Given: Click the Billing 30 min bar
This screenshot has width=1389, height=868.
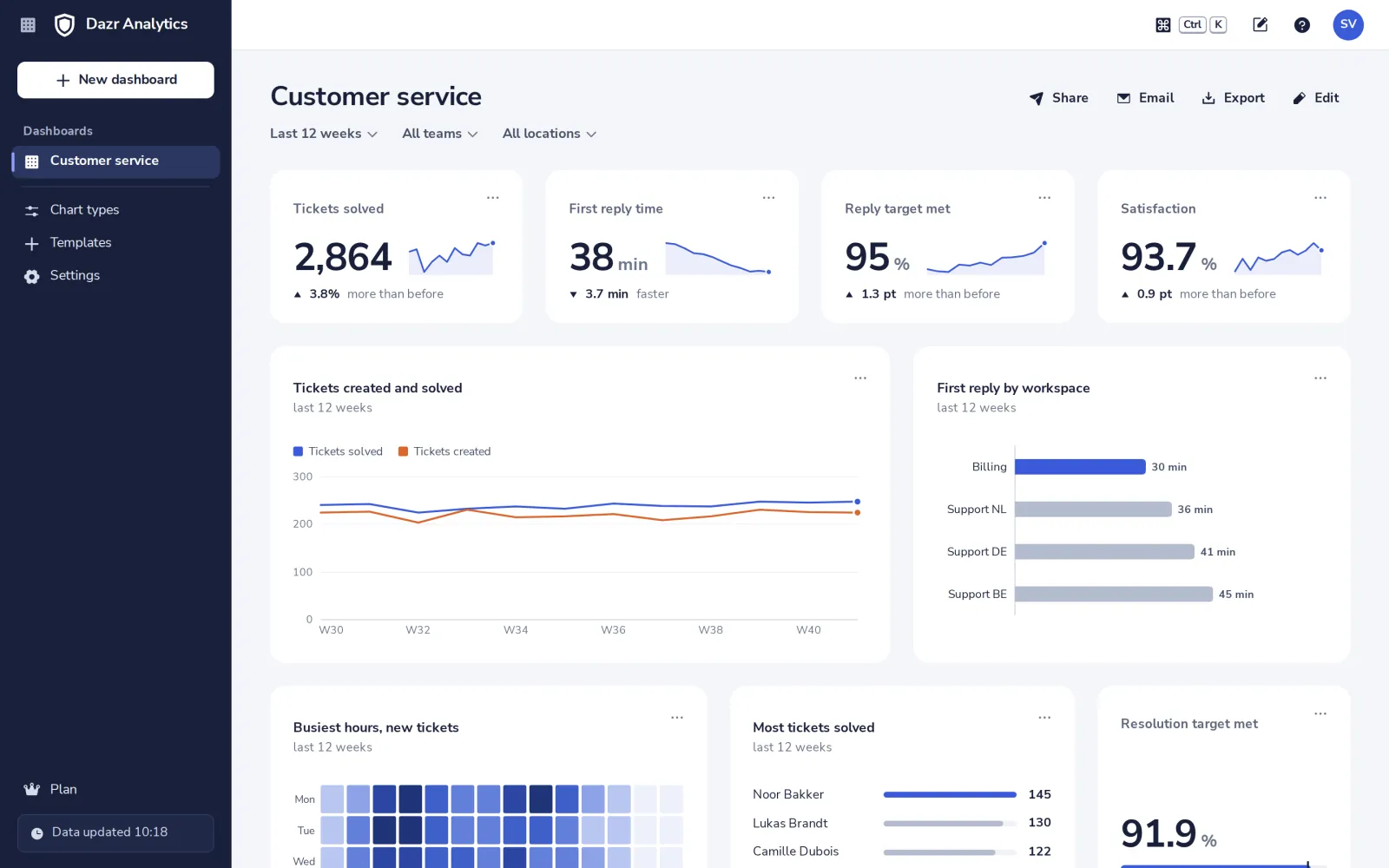Looking at the screenshot, I should tap(1080, 467).
